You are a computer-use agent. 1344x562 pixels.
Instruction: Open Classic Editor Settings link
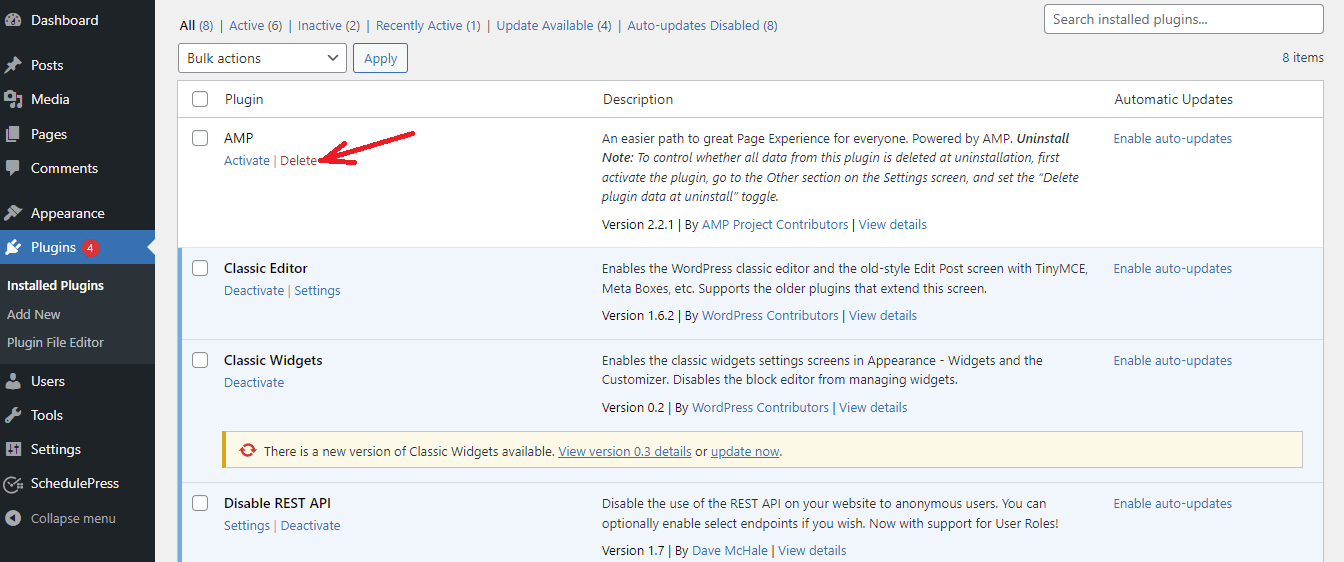(x=317, y=290)
